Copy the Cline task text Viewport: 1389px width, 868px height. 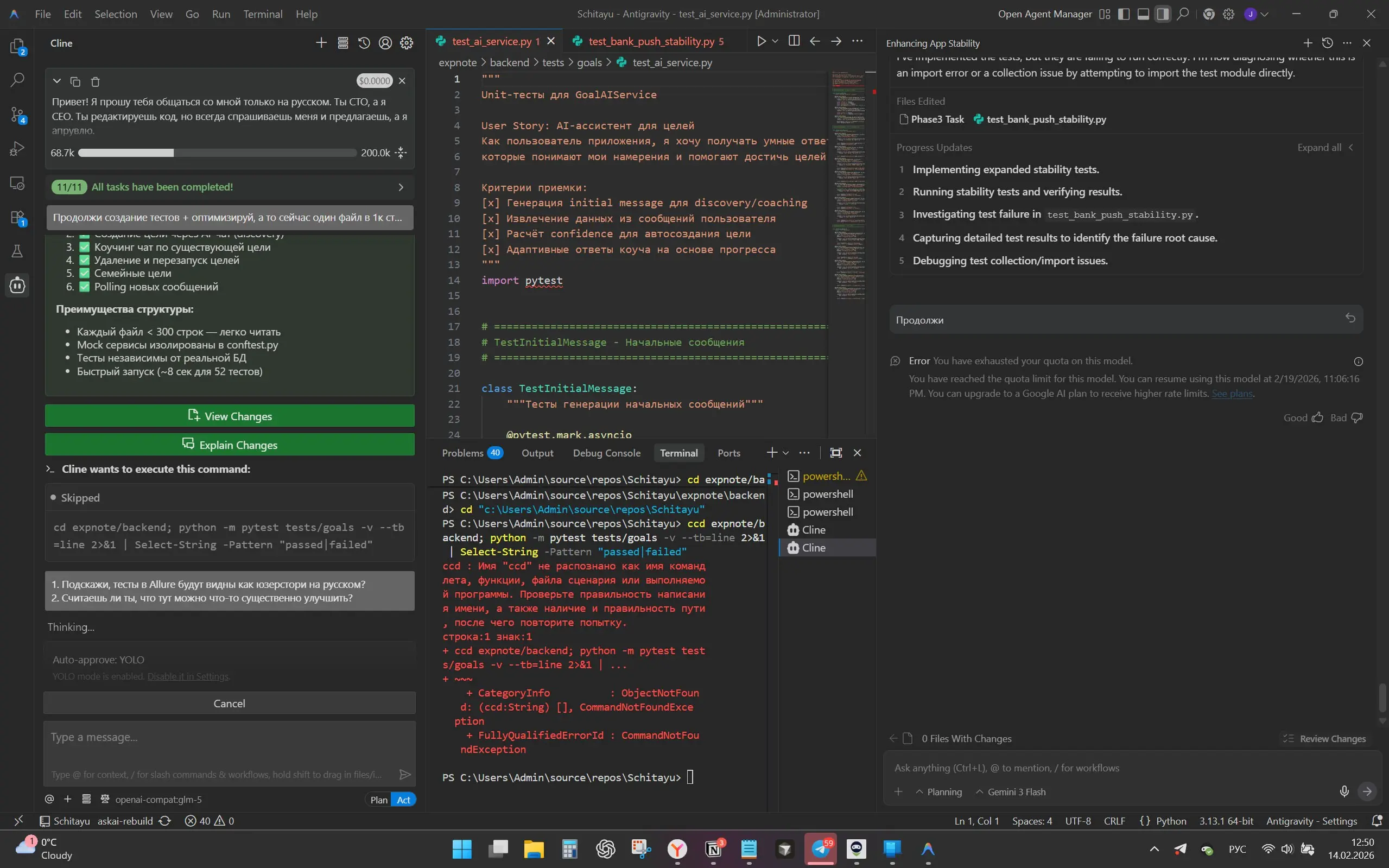pos(75,81)
